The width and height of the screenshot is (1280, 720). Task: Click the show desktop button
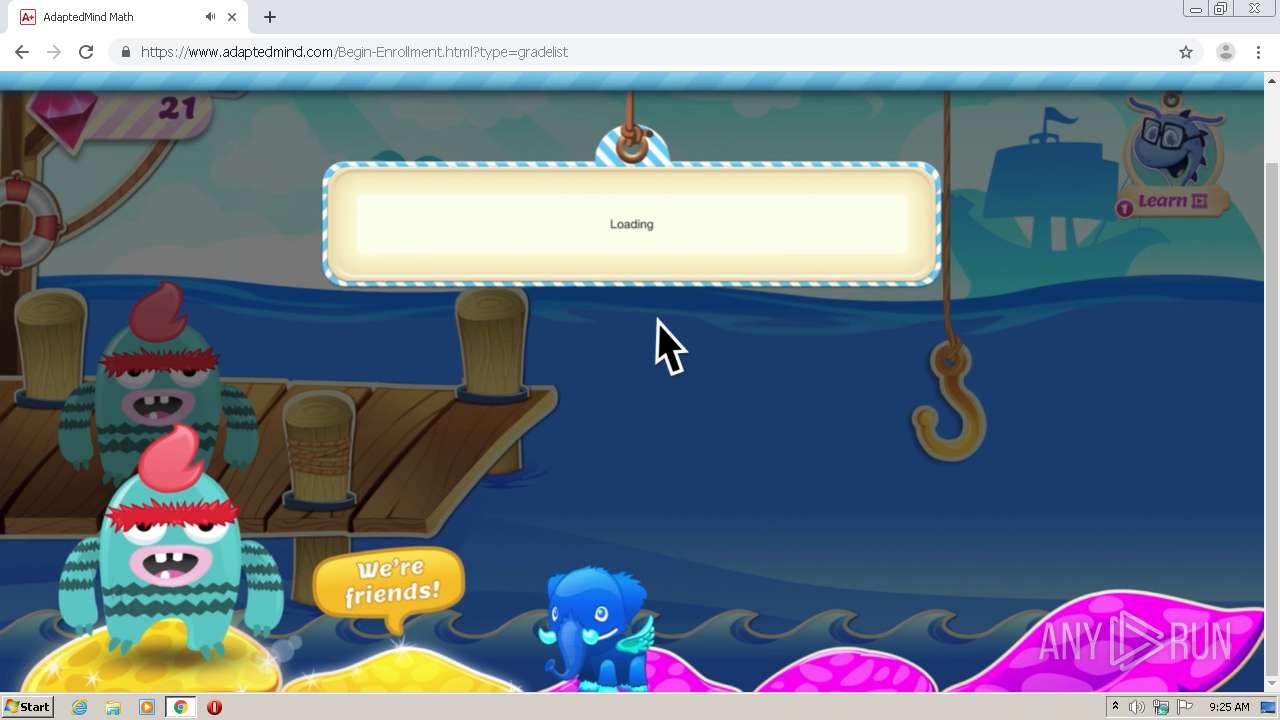[1270, 707]
